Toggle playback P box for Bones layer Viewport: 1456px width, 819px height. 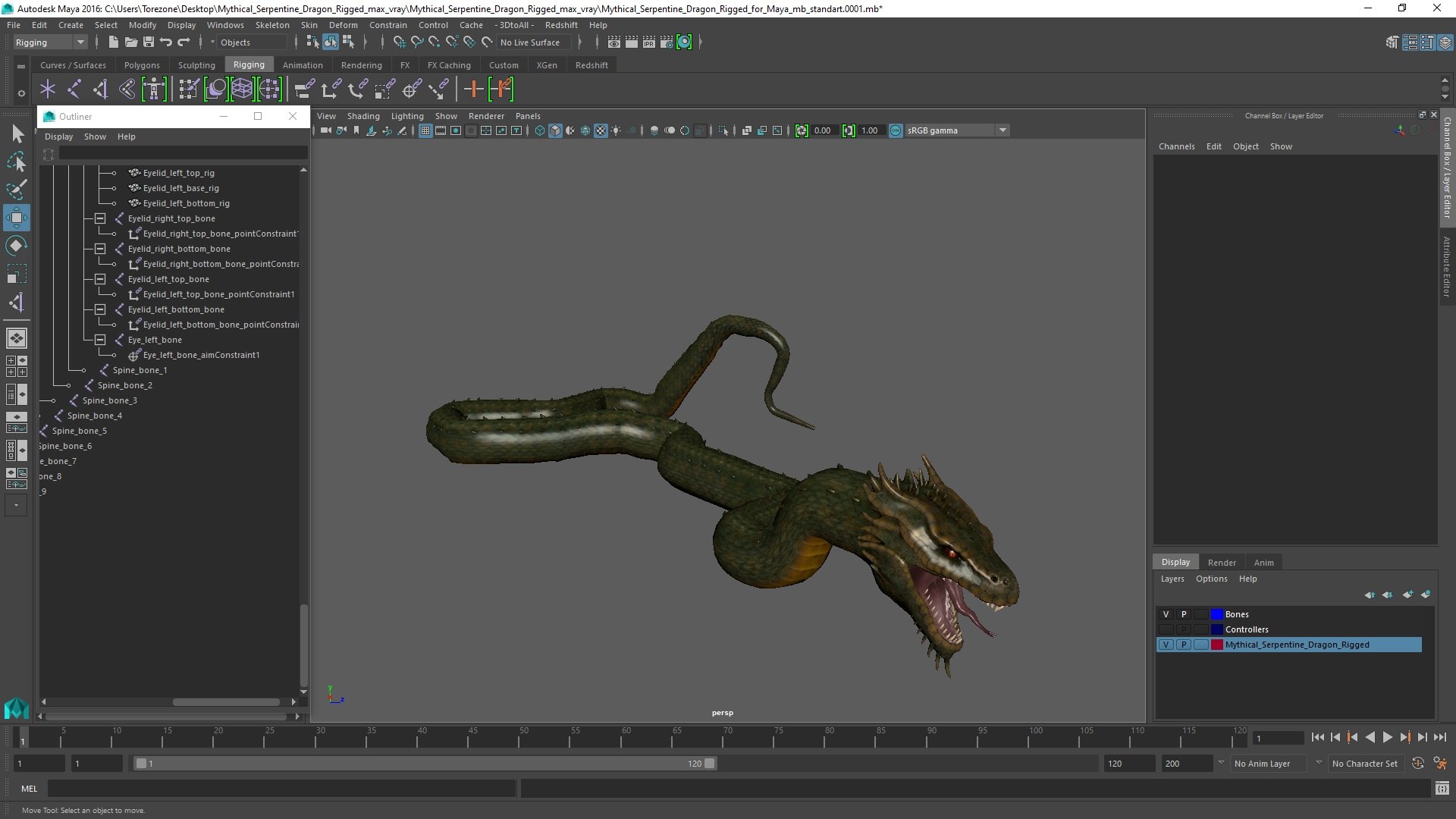click(1183, 614)
